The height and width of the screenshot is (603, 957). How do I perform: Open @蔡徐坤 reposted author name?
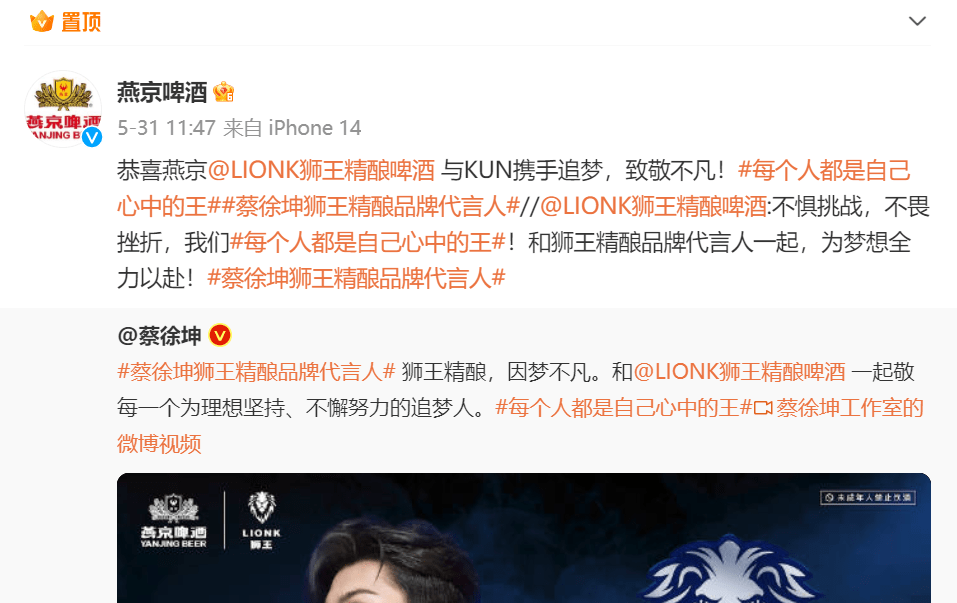159,336
